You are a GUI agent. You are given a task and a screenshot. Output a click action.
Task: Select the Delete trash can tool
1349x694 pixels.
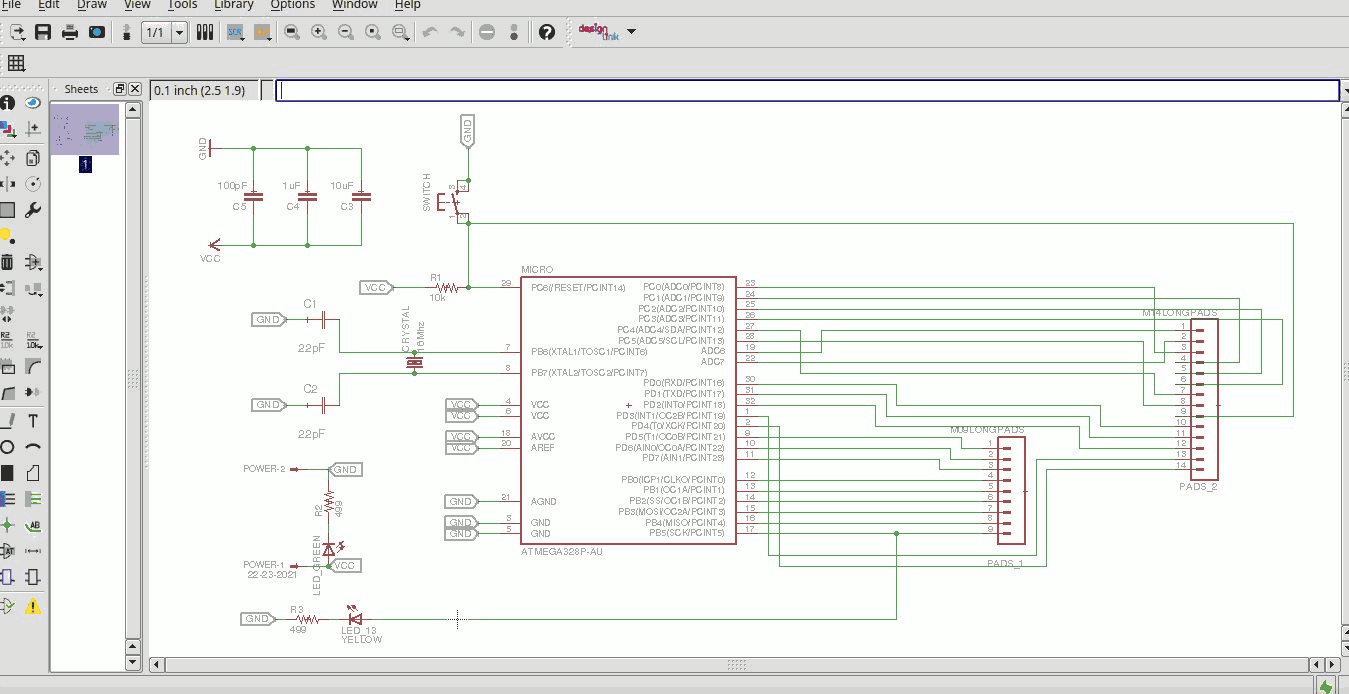click(7, 262)
